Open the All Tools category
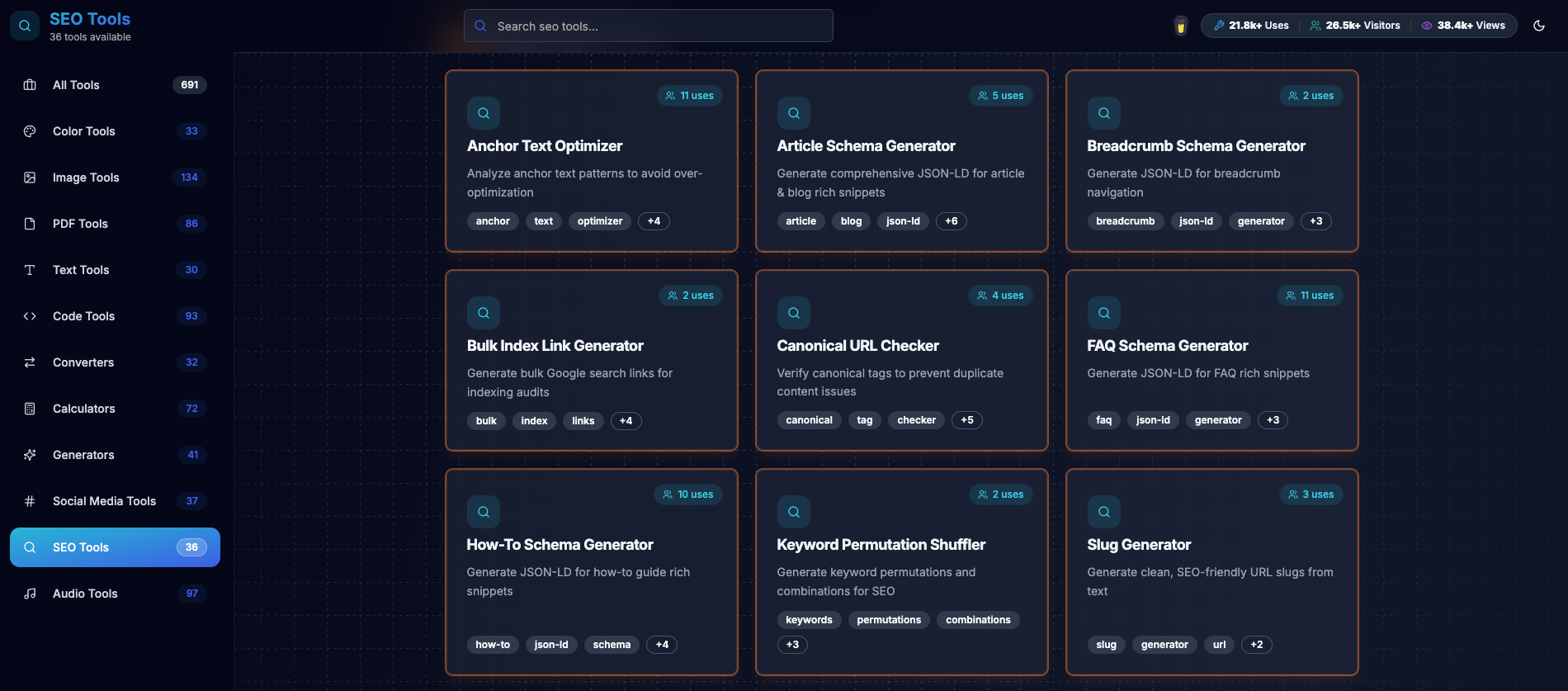The height and width of the screenshot is (691, 1568). coord(115,85)
